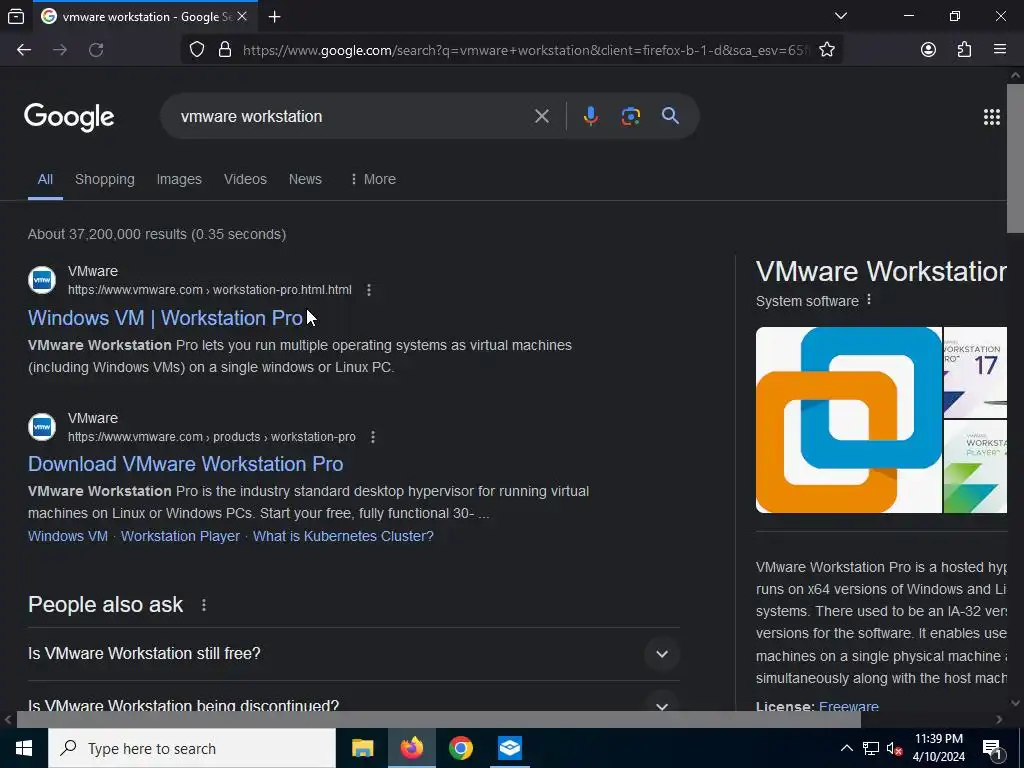Open the More search filters menu
1024x768 pixels.
coord(373,180)
